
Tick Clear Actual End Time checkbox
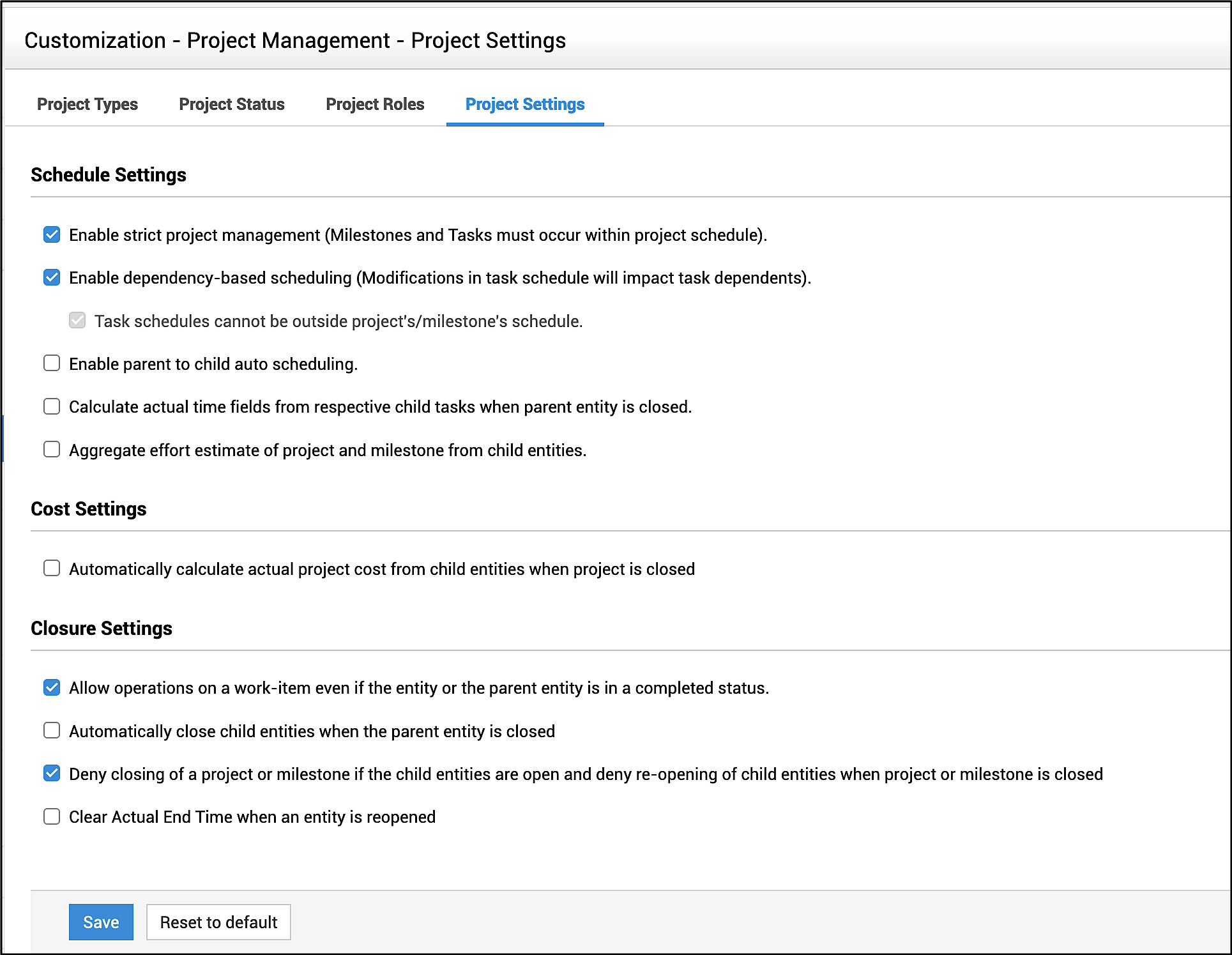pos(52,816)
